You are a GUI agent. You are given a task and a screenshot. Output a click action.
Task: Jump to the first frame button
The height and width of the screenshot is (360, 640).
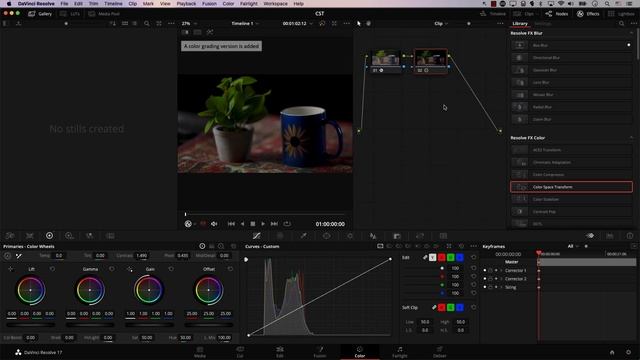tap(231, 224)
